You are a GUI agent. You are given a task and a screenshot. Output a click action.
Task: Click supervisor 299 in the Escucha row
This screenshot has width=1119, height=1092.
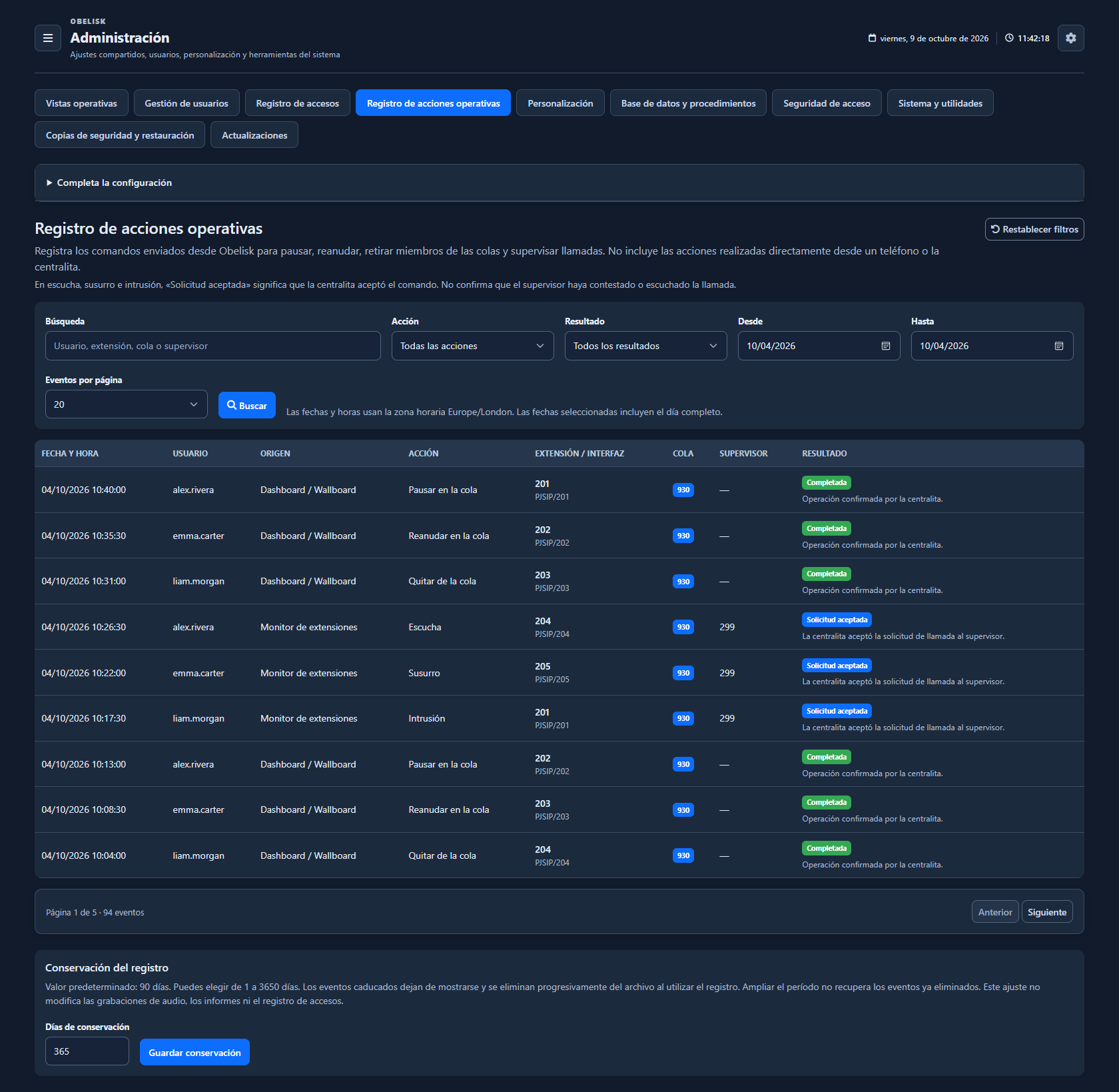tap(727, 627)
